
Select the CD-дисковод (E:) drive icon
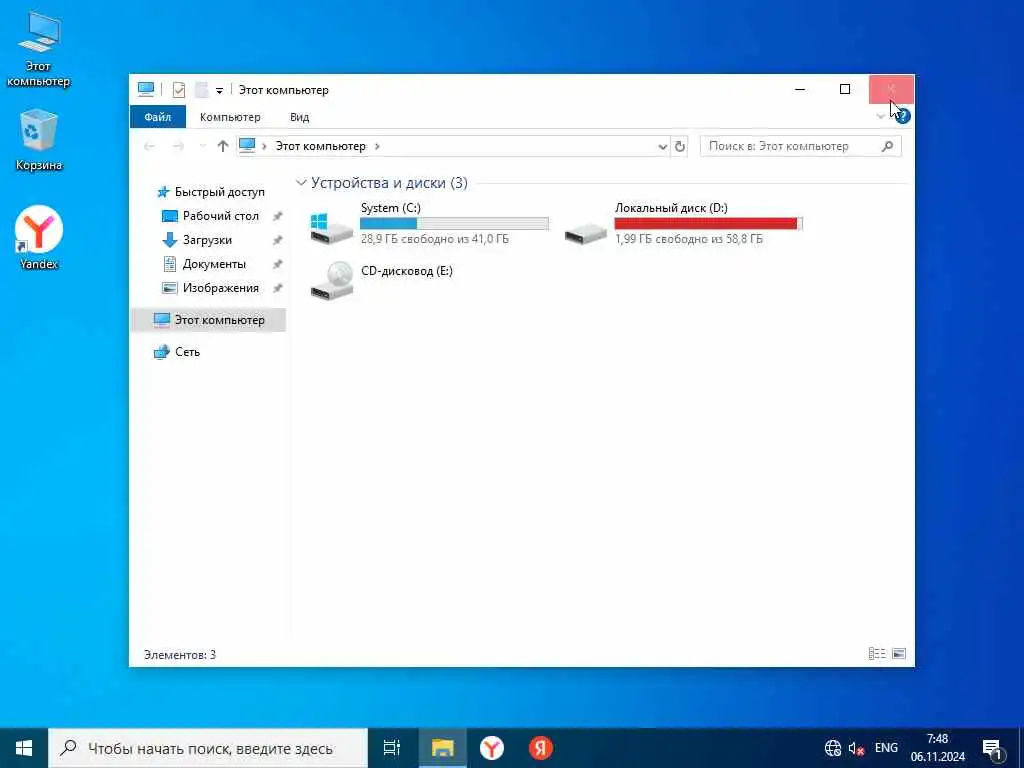coord(332,281)
